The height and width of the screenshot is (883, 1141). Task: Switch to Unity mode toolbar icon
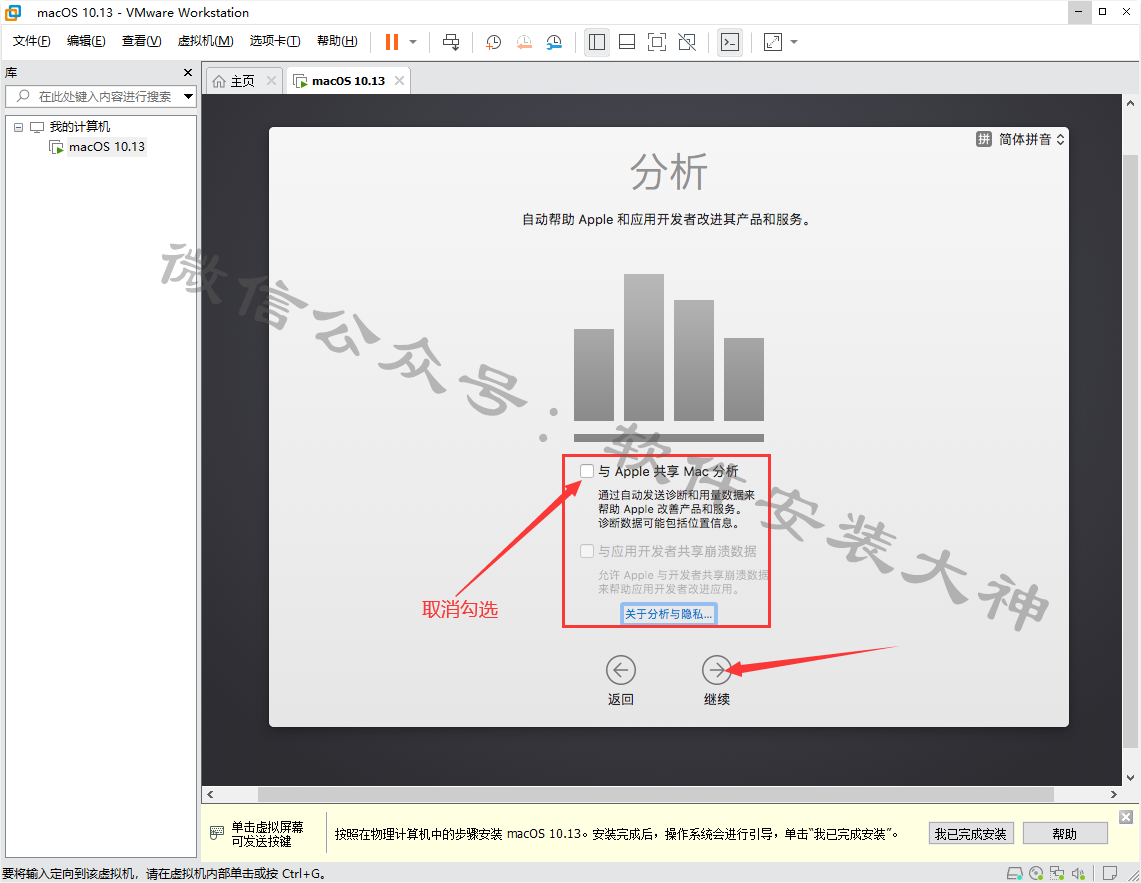[x=687, y=42]
